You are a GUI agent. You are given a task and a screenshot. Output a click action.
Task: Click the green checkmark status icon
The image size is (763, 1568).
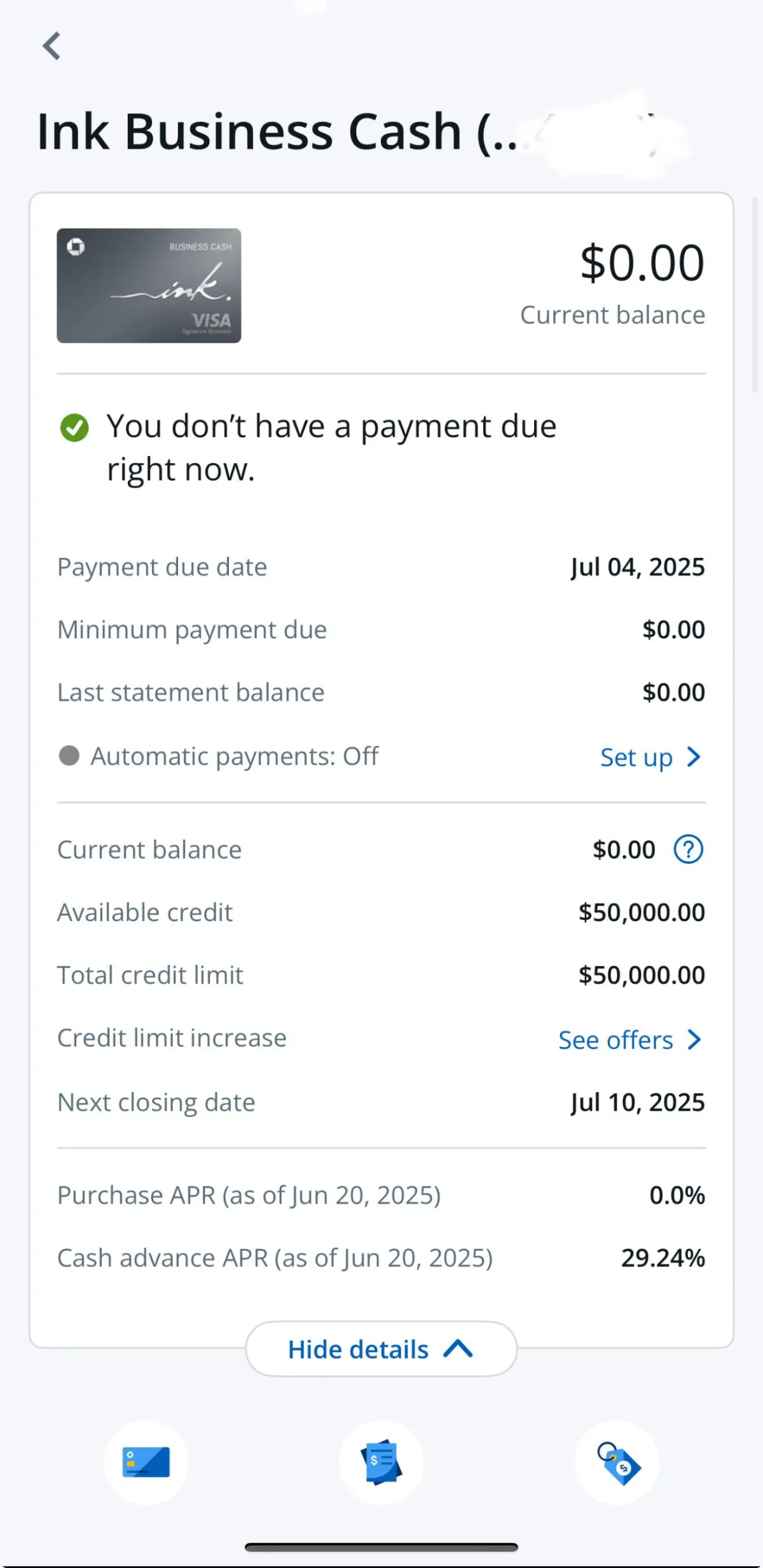point(74,427)
